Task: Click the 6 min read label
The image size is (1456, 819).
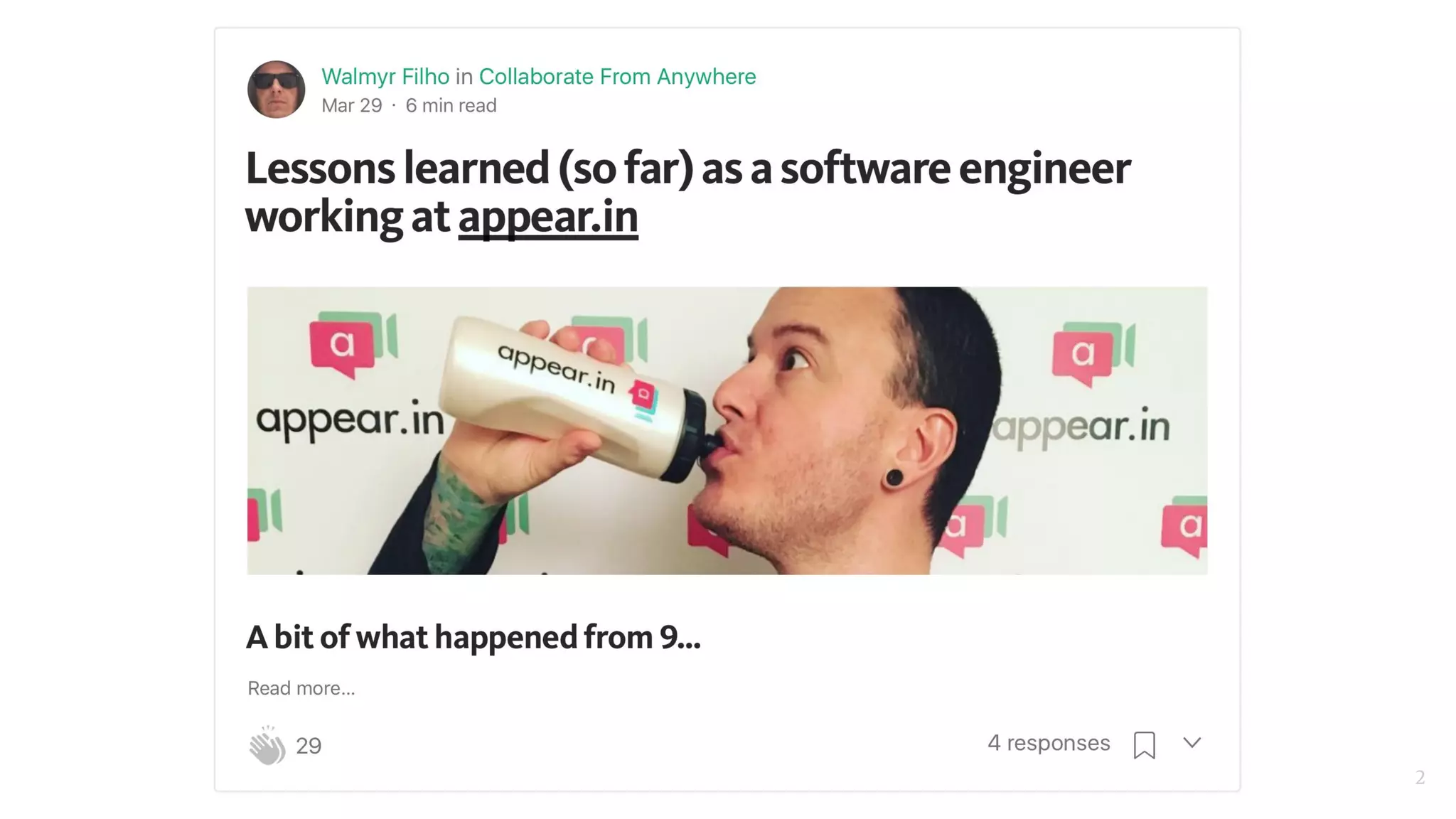Action: click(x=451, y=105)
